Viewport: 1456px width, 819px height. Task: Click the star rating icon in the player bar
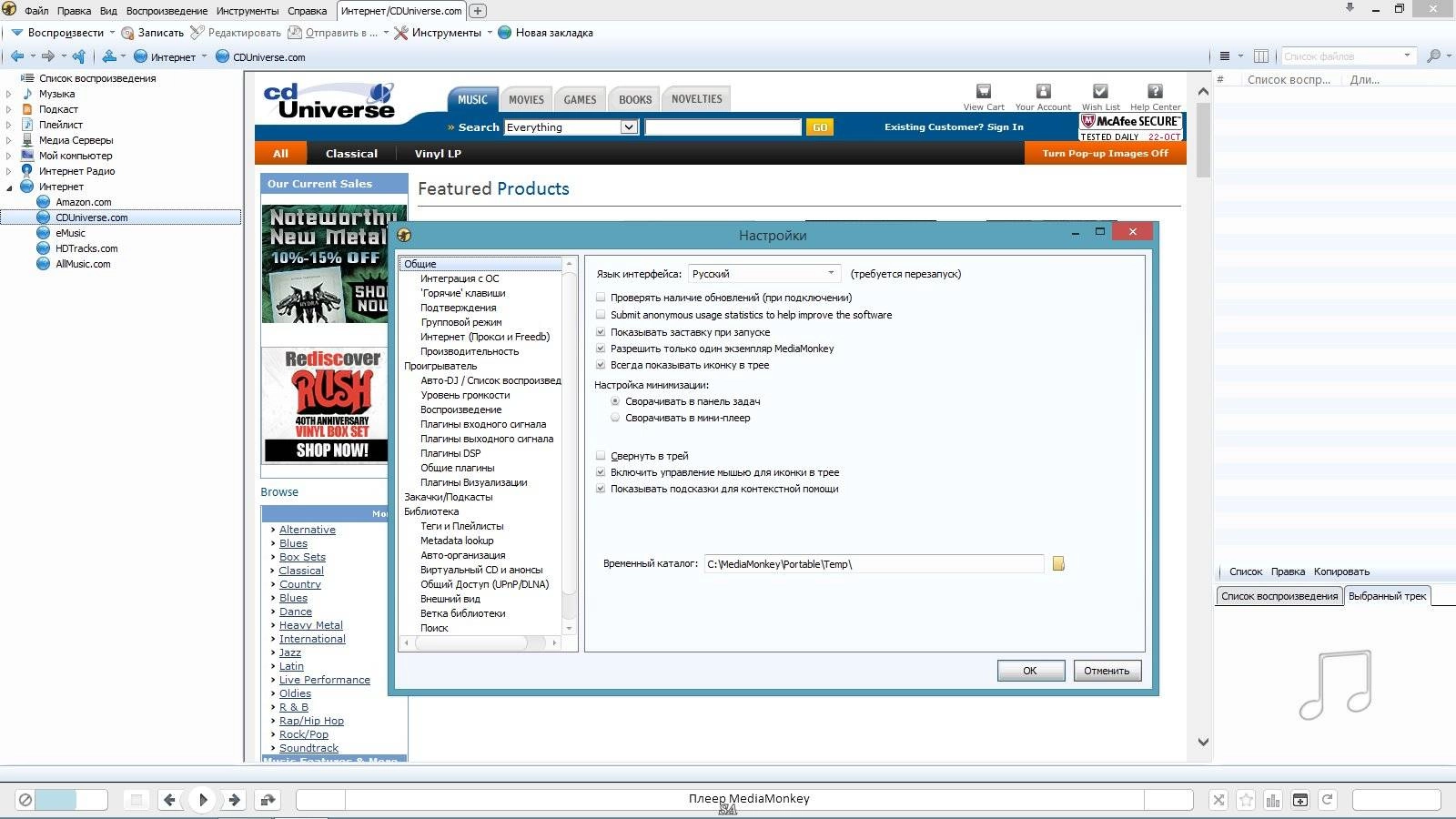point(1246,800)
